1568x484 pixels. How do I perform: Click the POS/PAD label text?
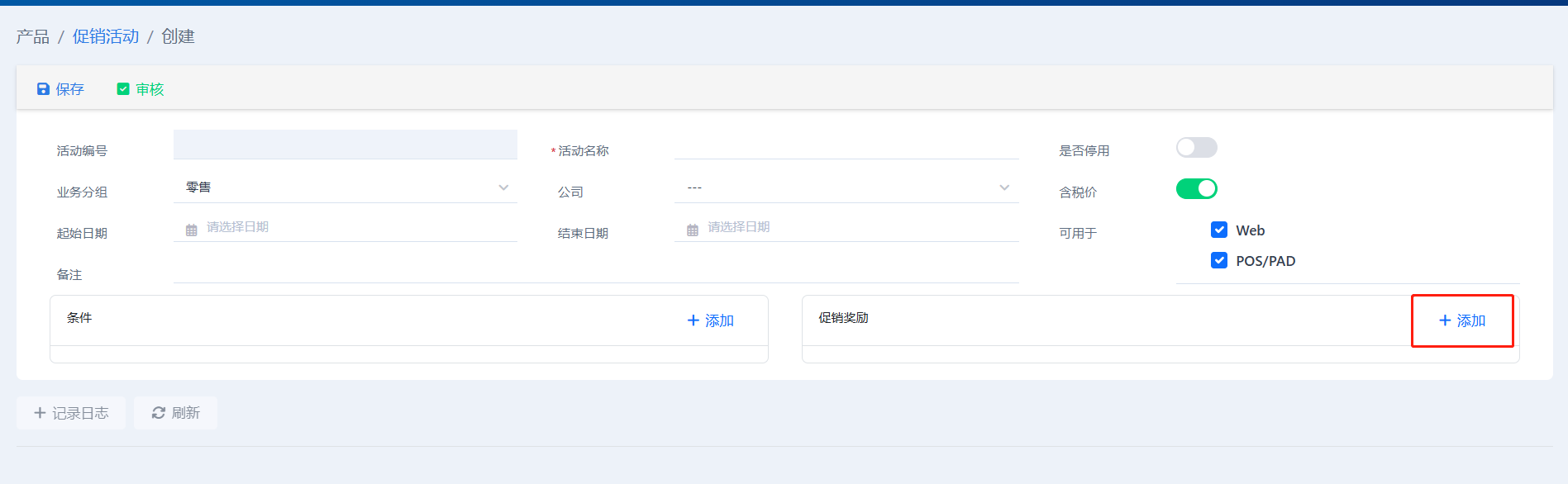click(x=1265, y=261)
